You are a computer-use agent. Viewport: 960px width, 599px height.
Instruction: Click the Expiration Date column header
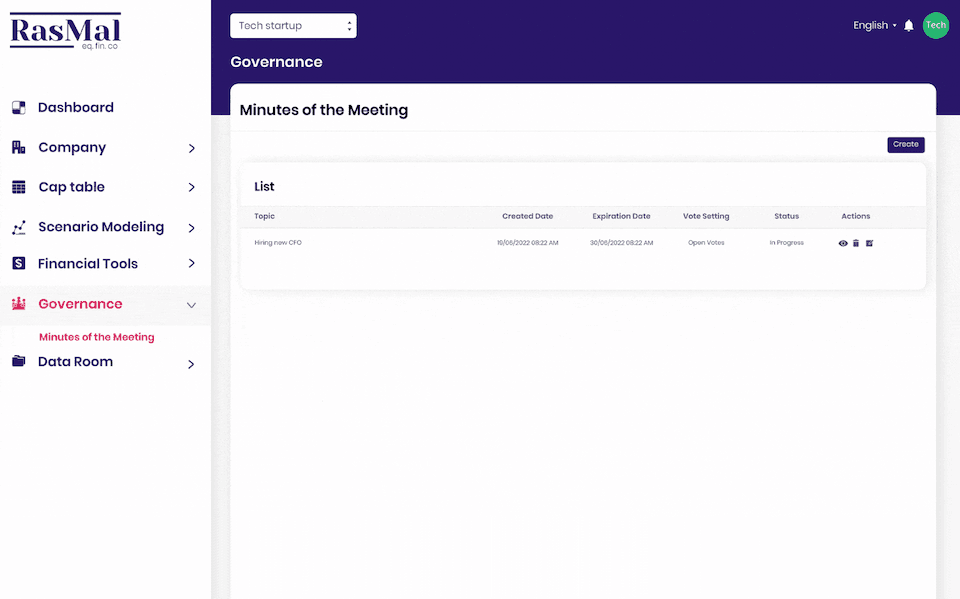click(621, 216)
